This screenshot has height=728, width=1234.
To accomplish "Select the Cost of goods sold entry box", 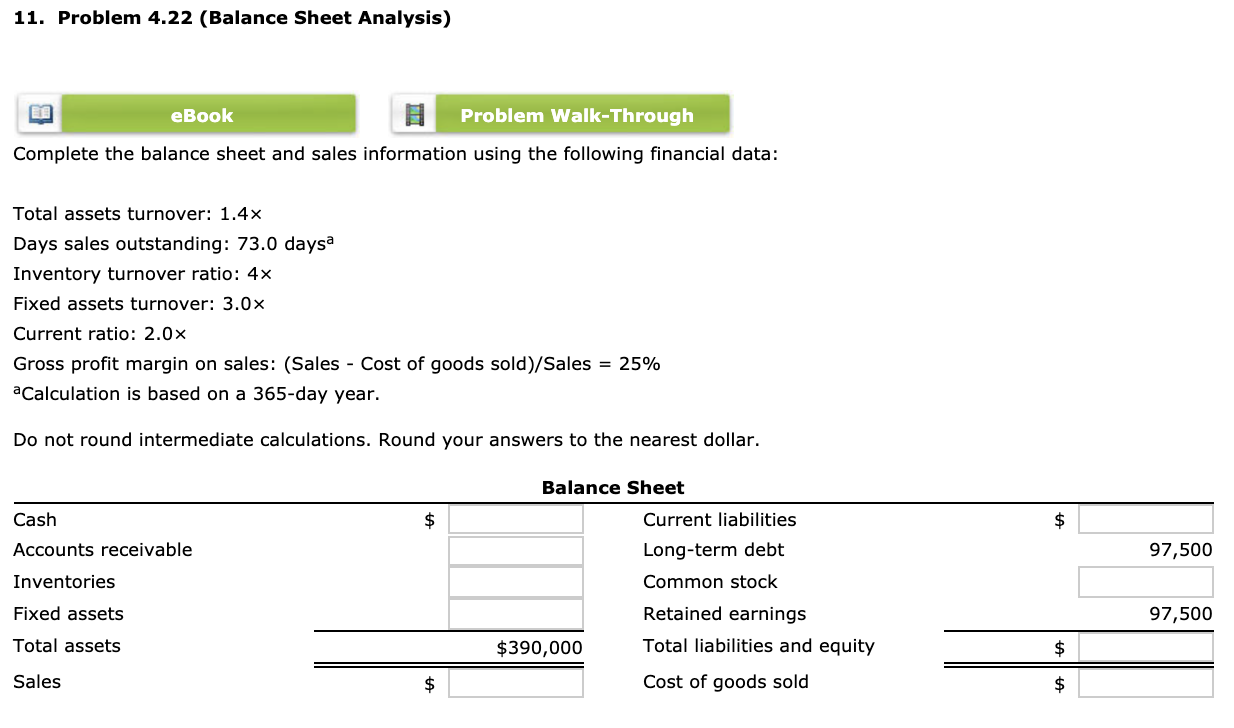I will pyautogui.click(x=1145, y=682).
